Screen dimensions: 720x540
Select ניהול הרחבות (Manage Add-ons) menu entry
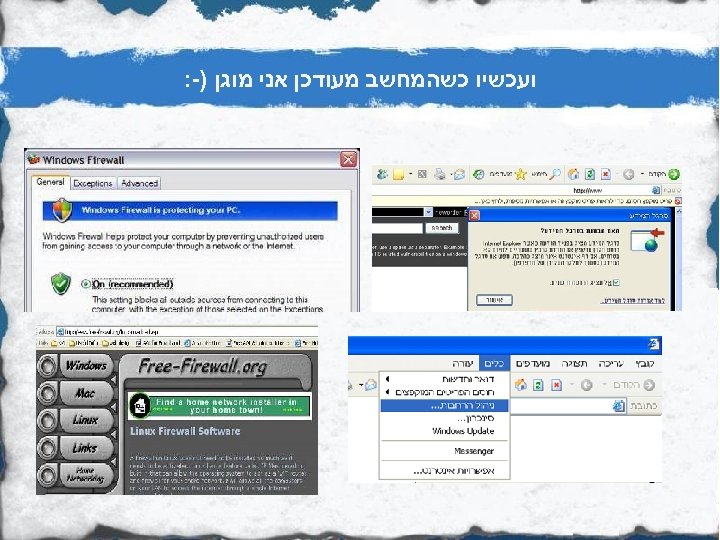pos(444,406)
